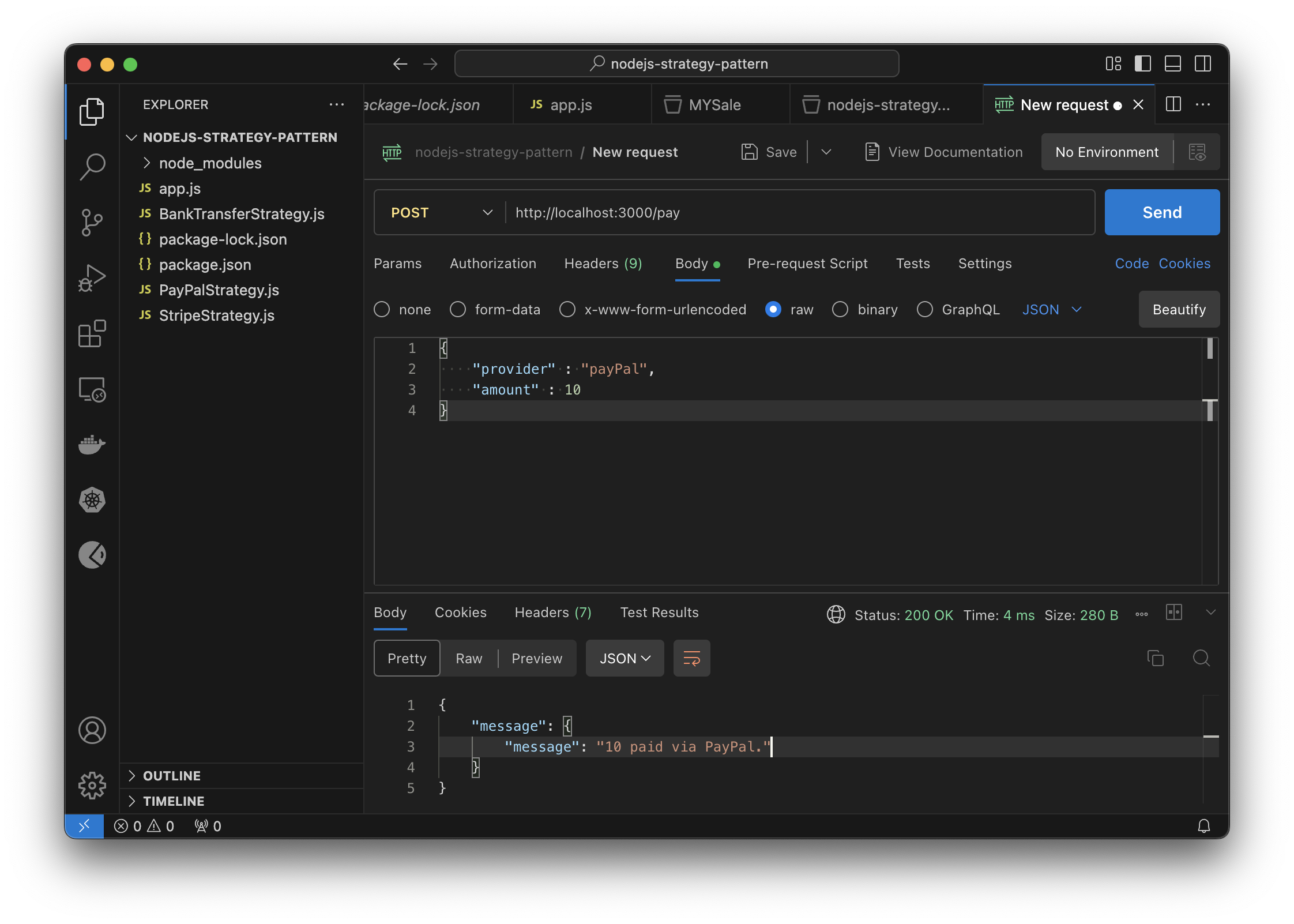Open the request body JSON type dropdown

[x=1052, y=310]
